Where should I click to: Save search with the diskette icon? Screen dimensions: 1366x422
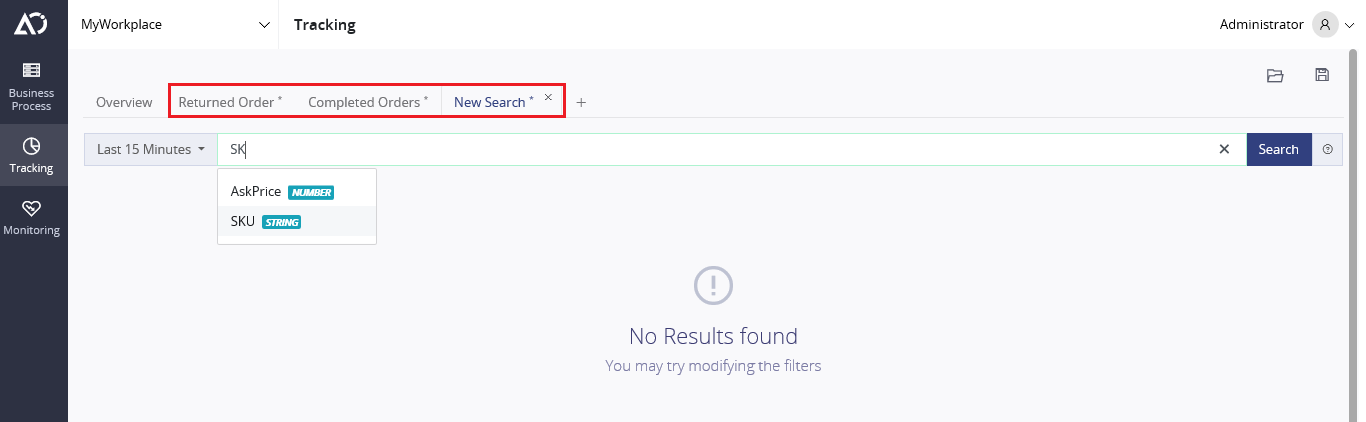click(1322, 75)
